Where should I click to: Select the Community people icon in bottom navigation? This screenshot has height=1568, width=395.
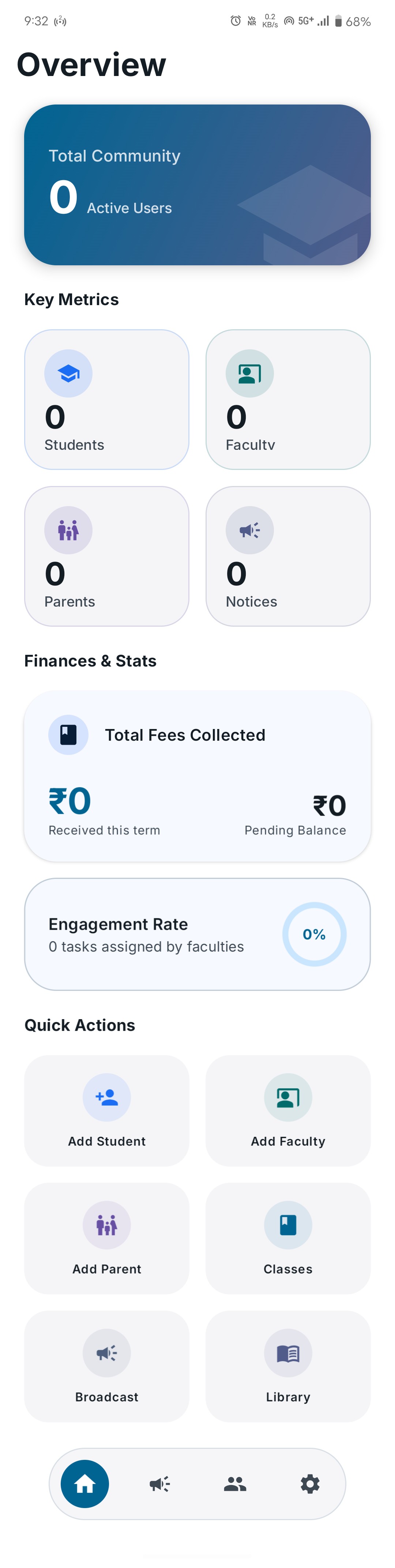coord(235,1484)
